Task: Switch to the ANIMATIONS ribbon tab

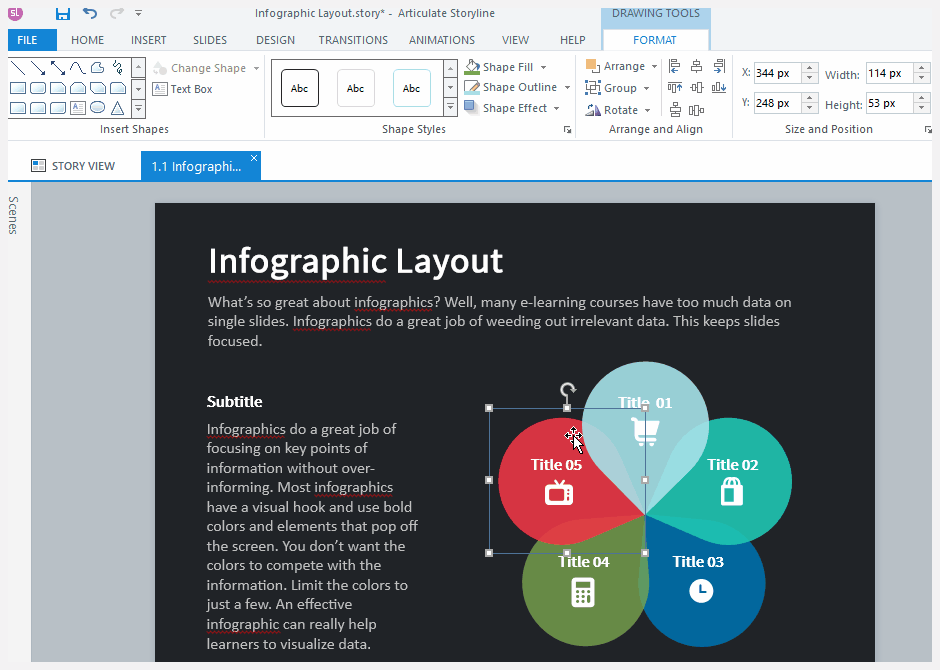Action: (442, 40)
